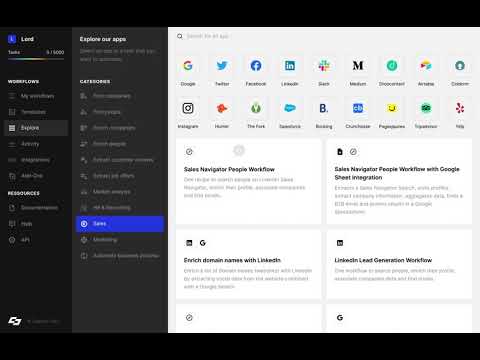Go to My workflows
This screenshot has height=360, width=480.
tap(36, 96)
